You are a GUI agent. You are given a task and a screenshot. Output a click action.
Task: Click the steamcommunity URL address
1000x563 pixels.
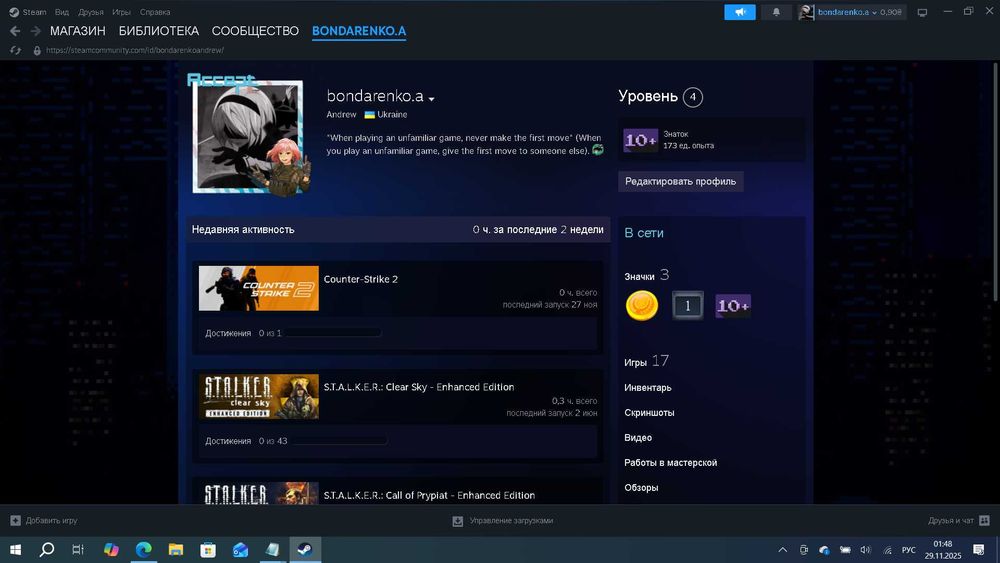click(135, 50)
